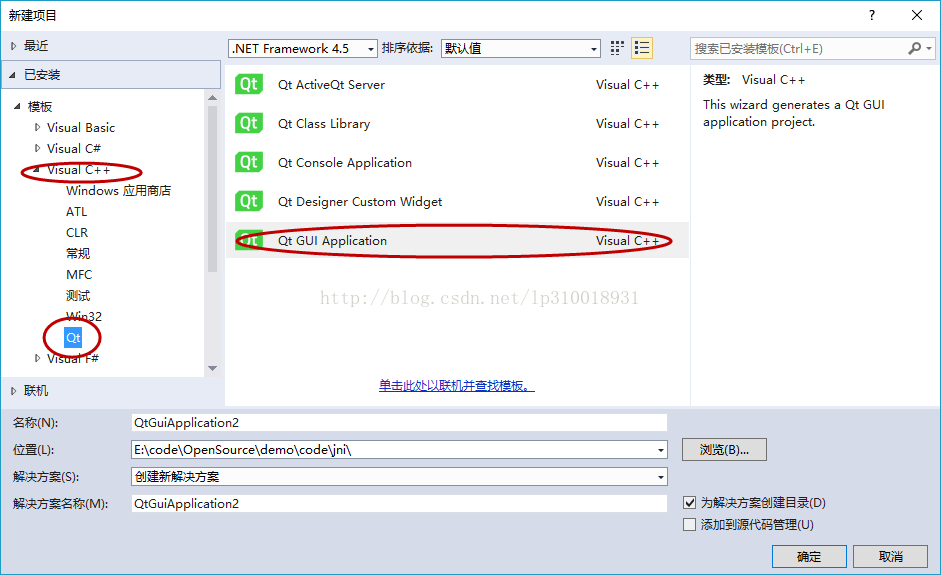Open the solution create-new dropdown
The height and width of the screenshot is (575, 941).
pos(660,477)
